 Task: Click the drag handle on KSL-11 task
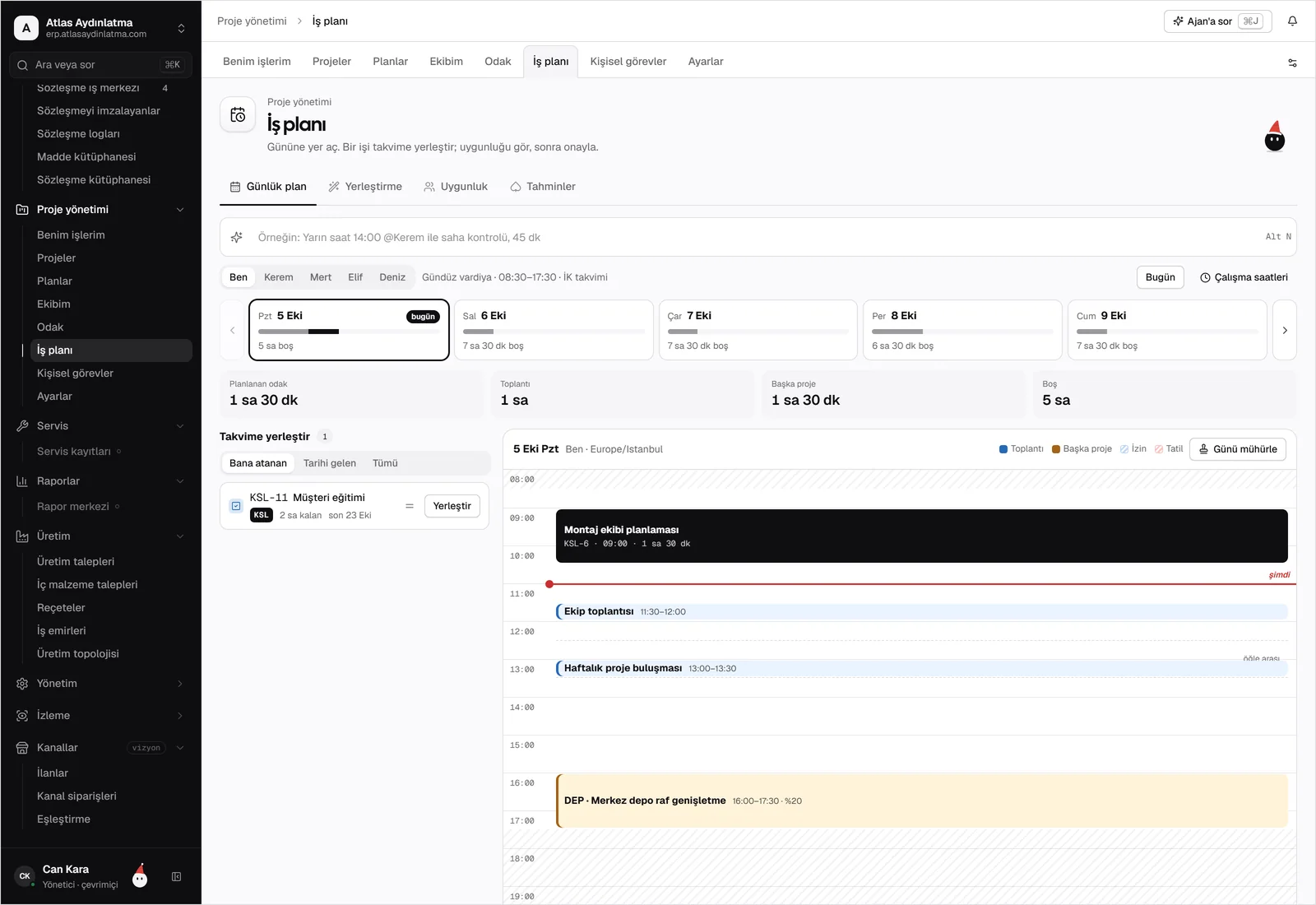coord(410,506)
